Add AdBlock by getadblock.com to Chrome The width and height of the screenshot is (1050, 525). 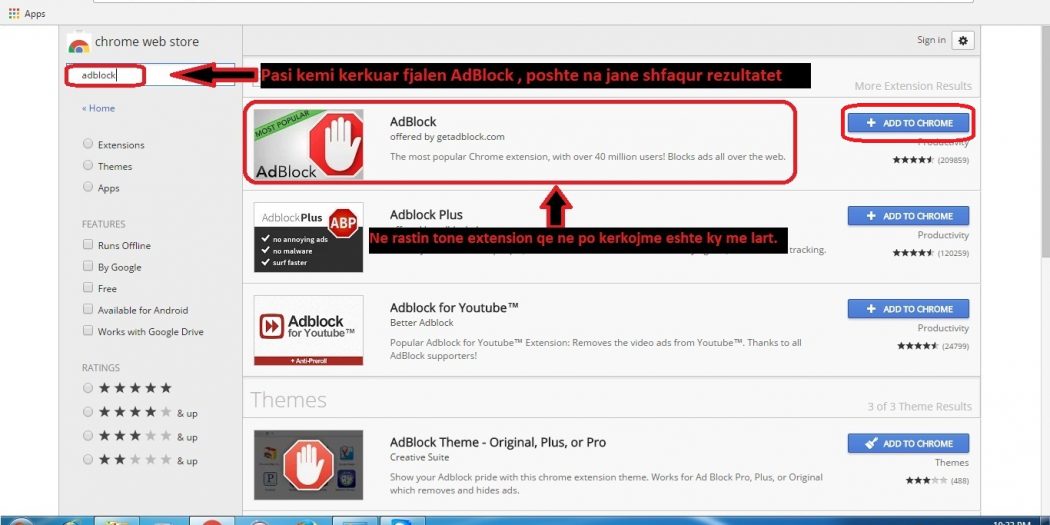point(908,123)
